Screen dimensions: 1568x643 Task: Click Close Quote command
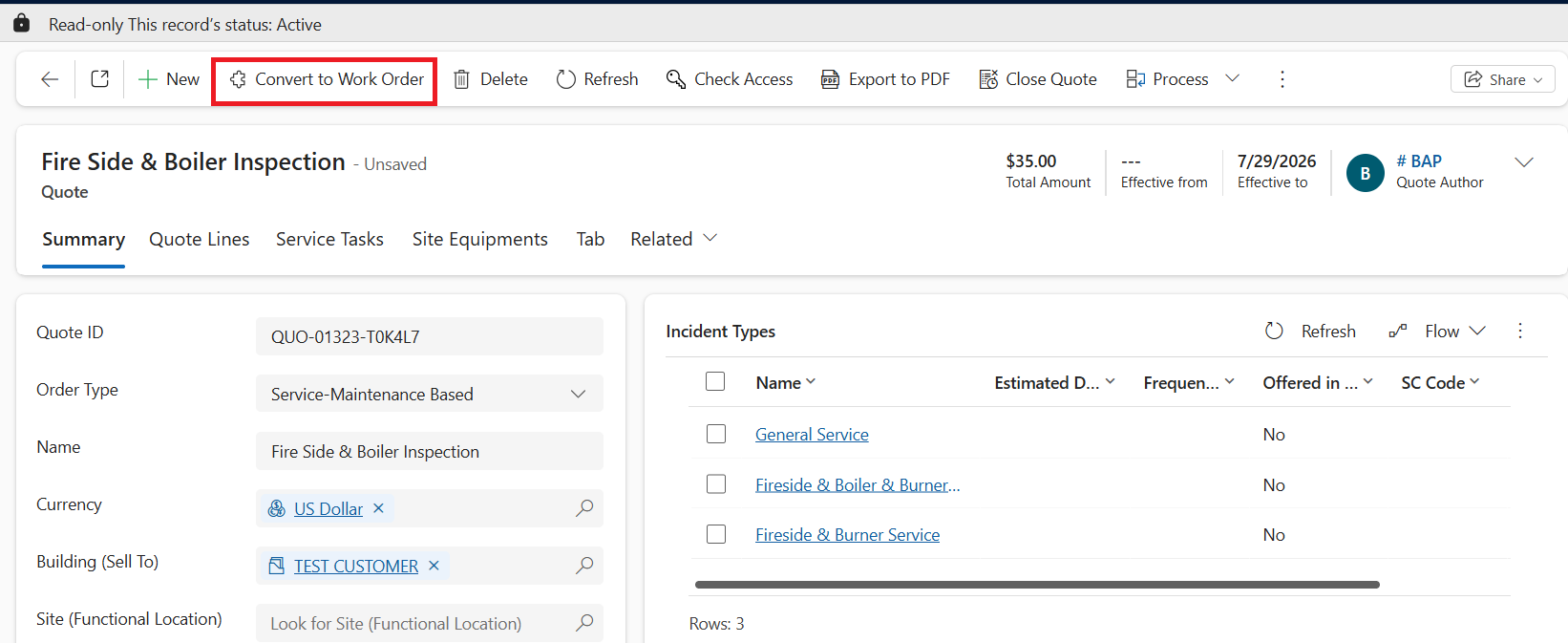pos(1038,79)
